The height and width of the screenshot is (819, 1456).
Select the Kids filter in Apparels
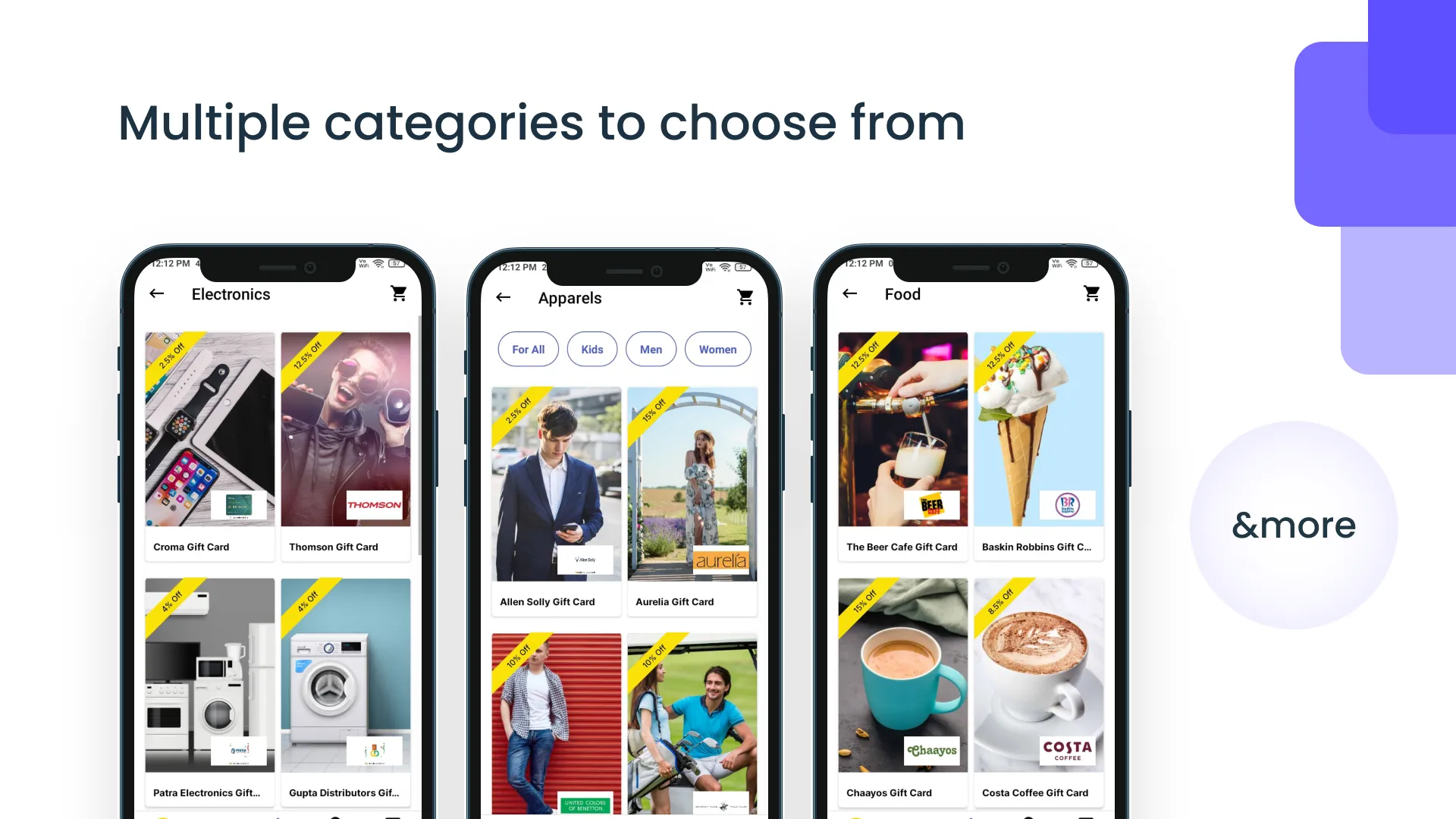(592, 349)
